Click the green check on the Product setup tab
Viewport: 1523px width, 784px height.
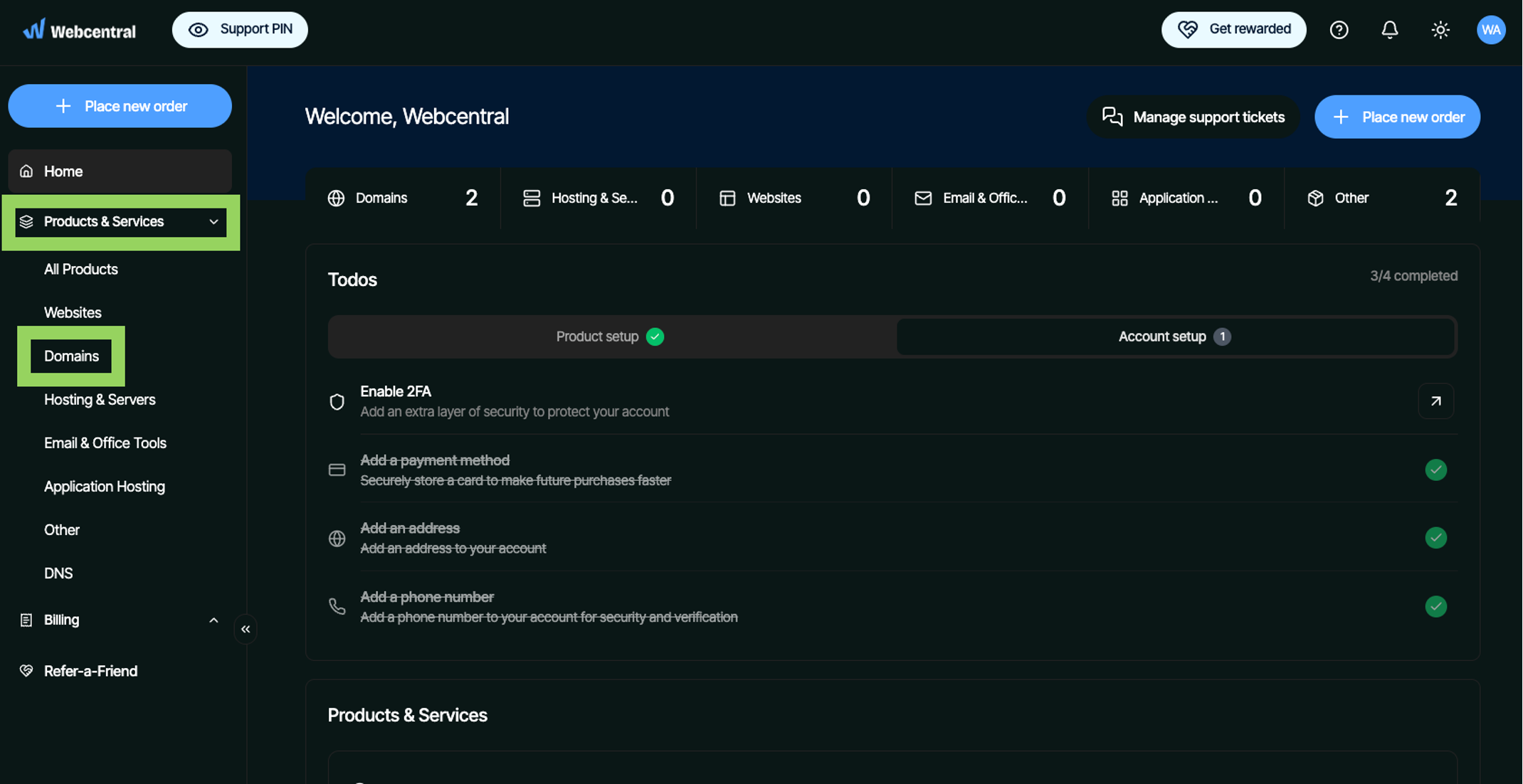point(655,337)
